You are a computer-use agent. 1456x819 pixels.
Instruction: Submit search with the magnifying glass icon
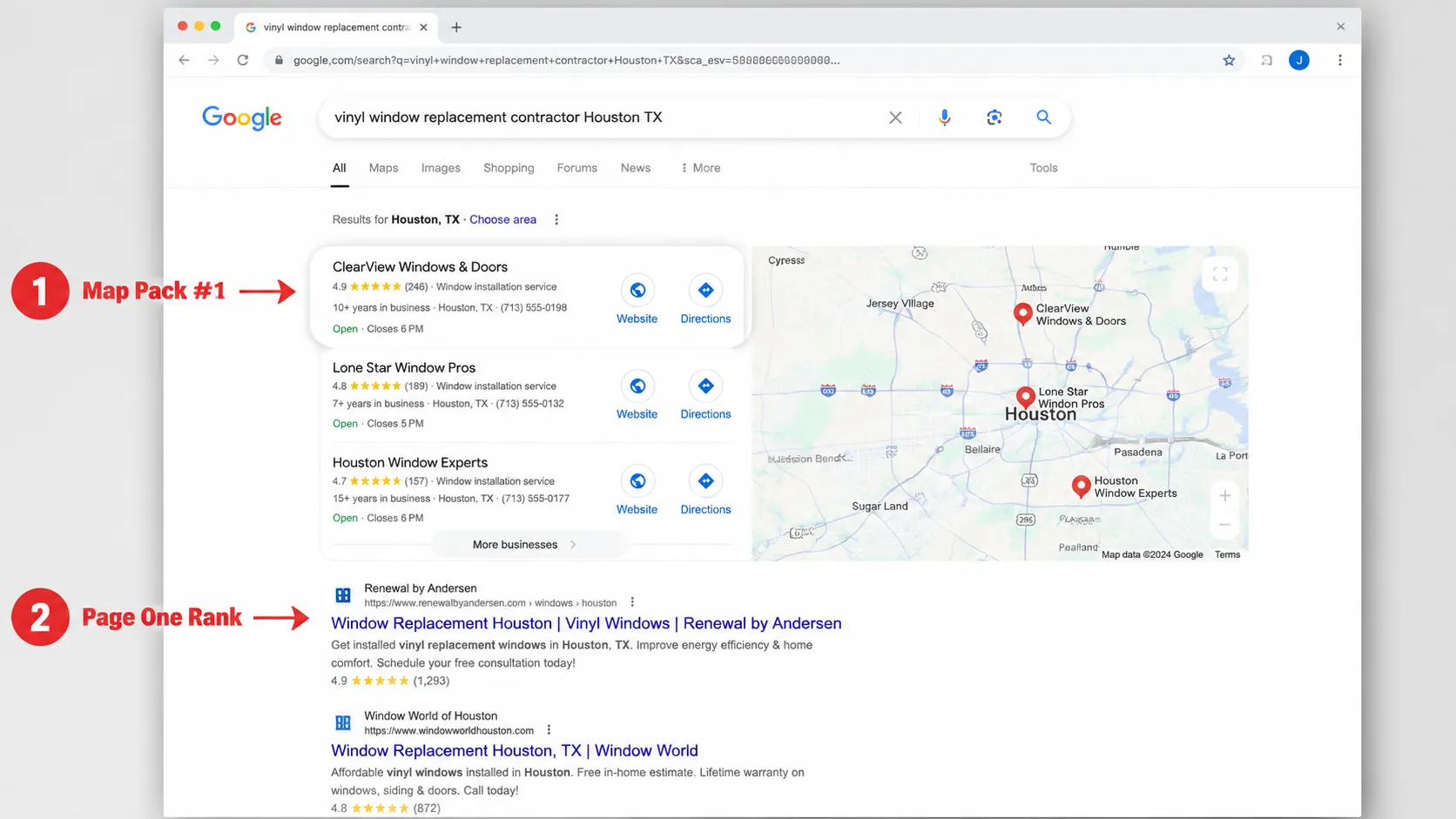(x=1043, y=117)
